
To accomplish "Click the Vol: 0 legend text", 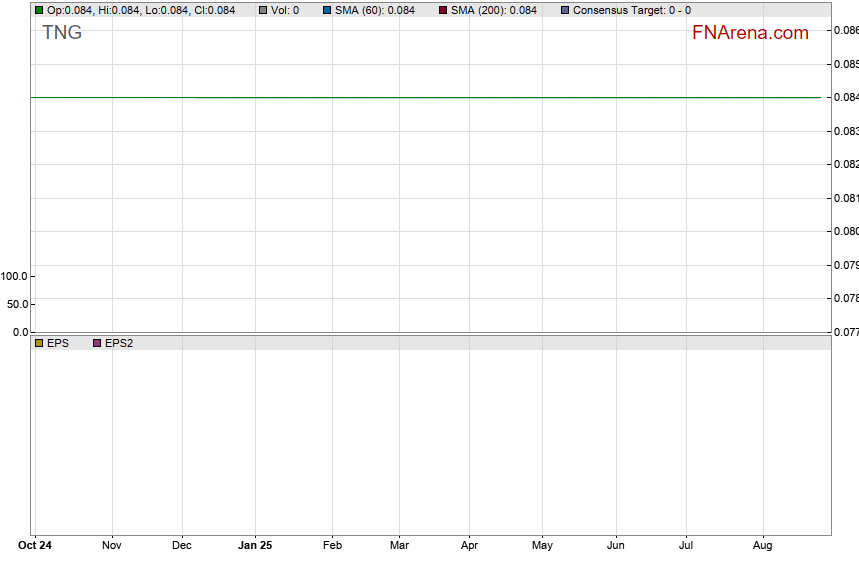I will 285,10.
